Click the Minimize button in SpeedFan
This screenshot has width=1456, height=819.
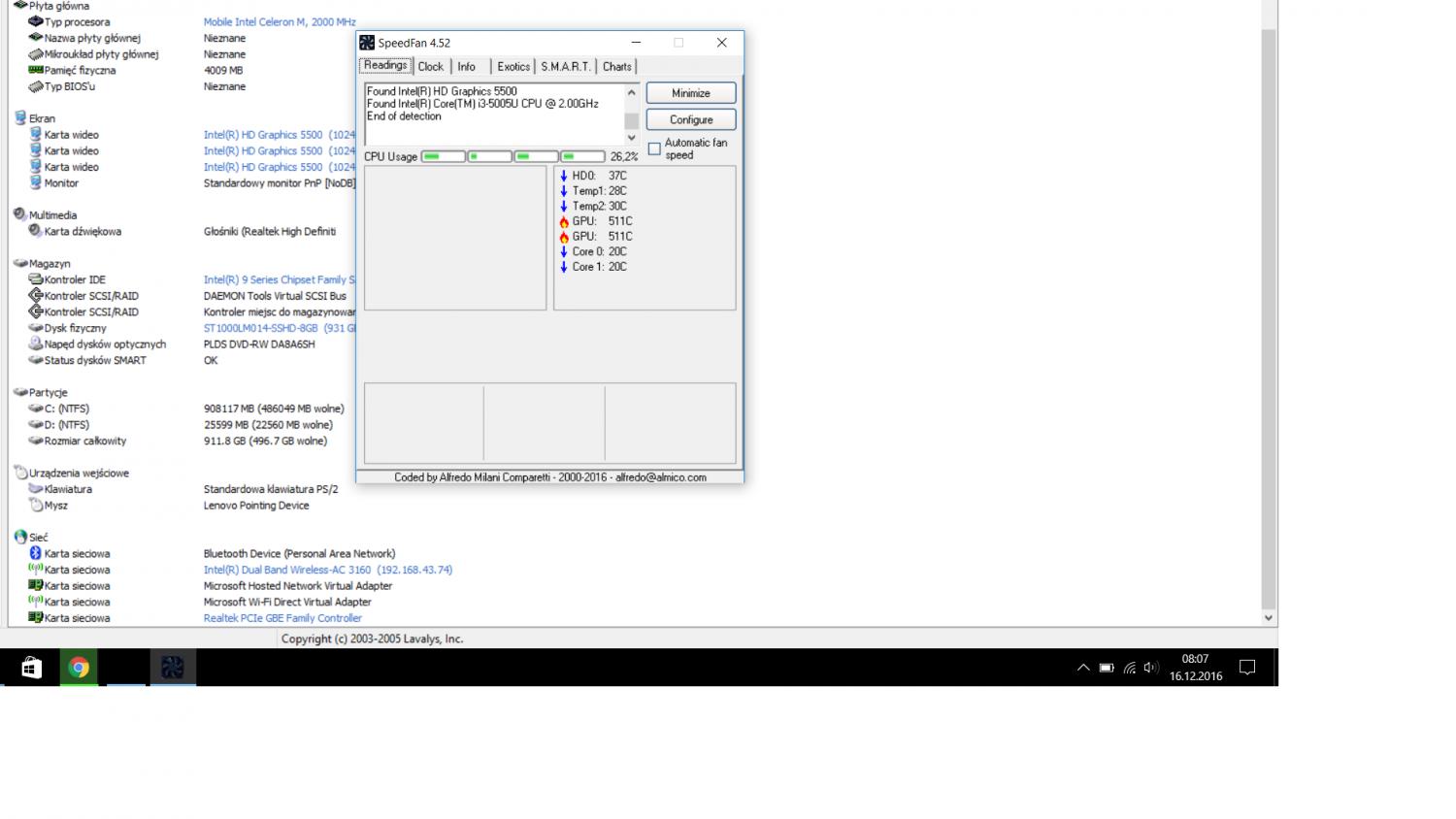pos(691,93)
